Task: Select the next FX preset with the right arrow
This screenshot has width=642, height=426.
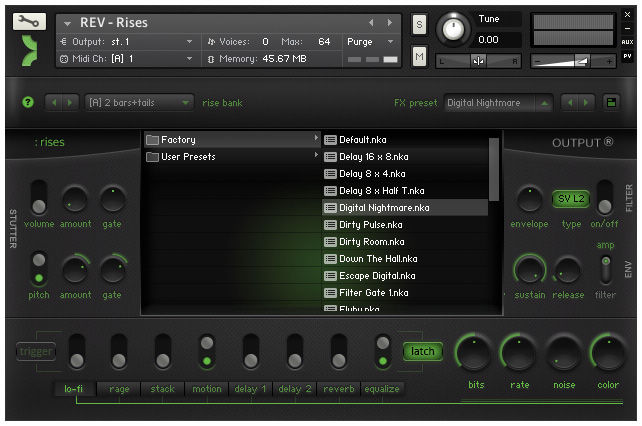Action: pos(585,102)
